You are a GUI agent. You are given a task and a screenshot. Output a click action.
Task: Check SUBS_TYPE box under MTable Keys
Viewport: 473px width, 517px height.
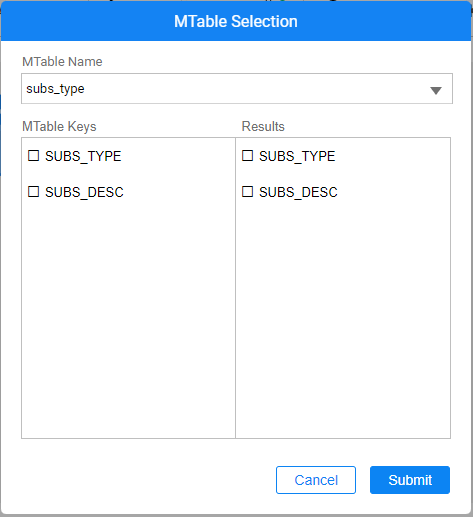tap(33, 156)
